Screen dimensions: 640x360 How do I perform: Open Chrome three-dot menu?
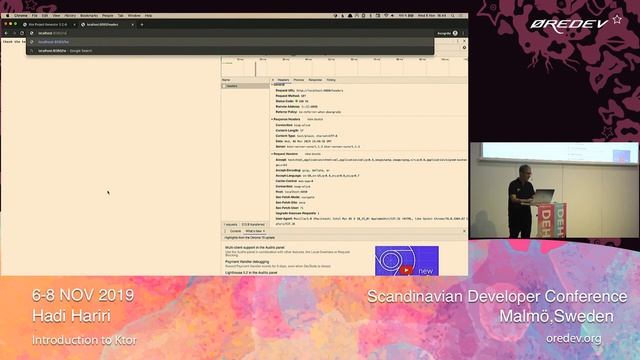463,33
